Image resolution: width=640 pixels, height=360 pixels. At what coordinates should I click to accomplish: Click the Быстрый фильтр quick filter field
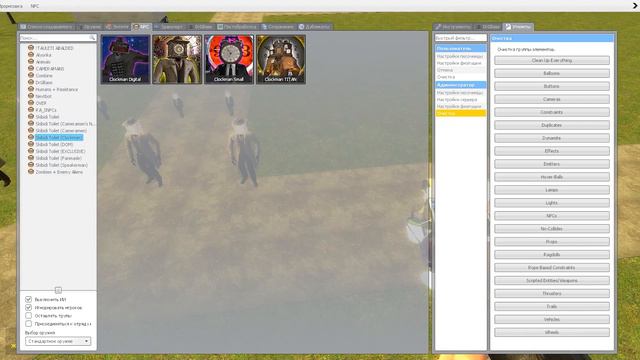(x=461, y=38)
